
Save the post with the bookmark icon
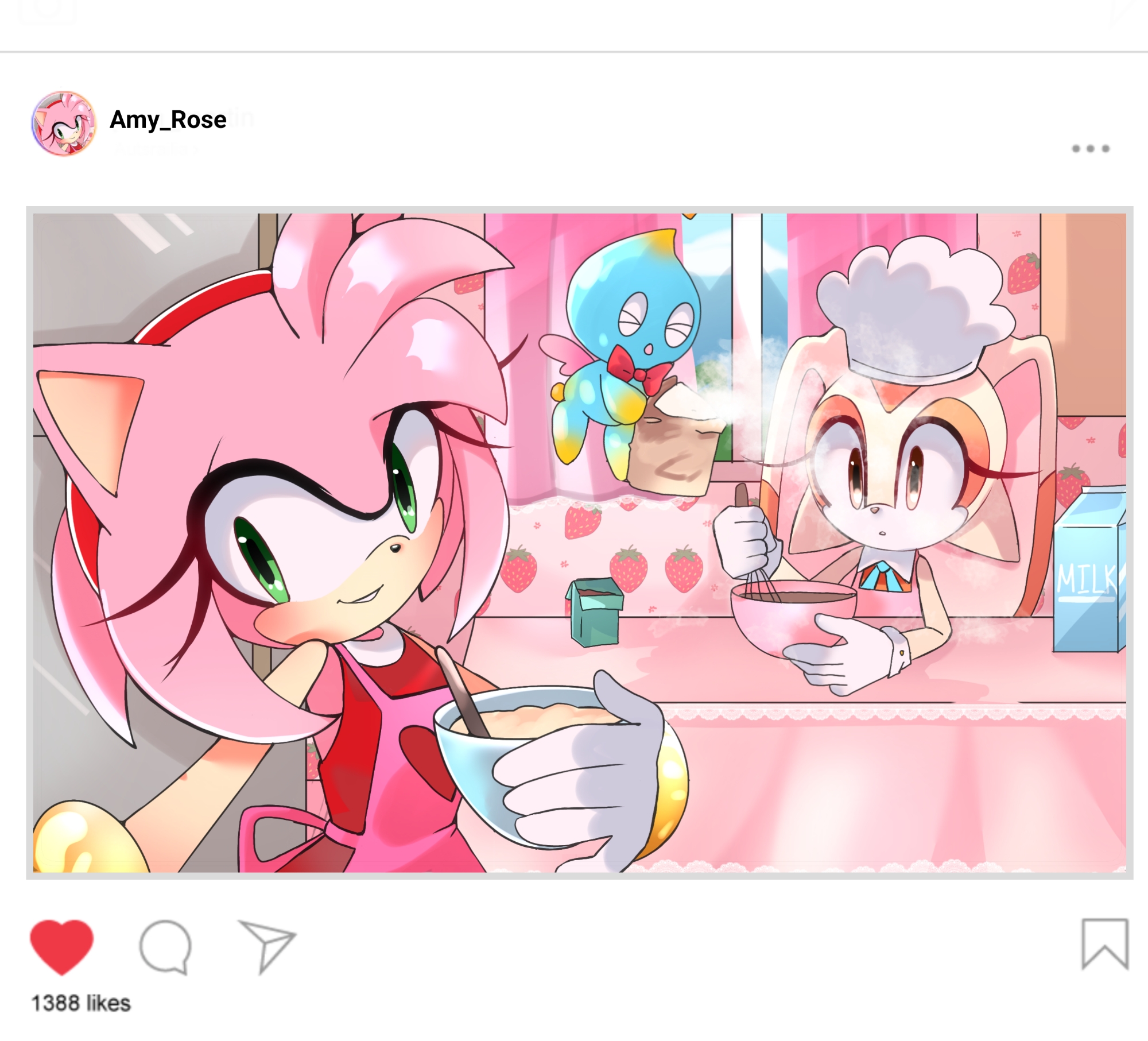click(x=1105, y=944)
